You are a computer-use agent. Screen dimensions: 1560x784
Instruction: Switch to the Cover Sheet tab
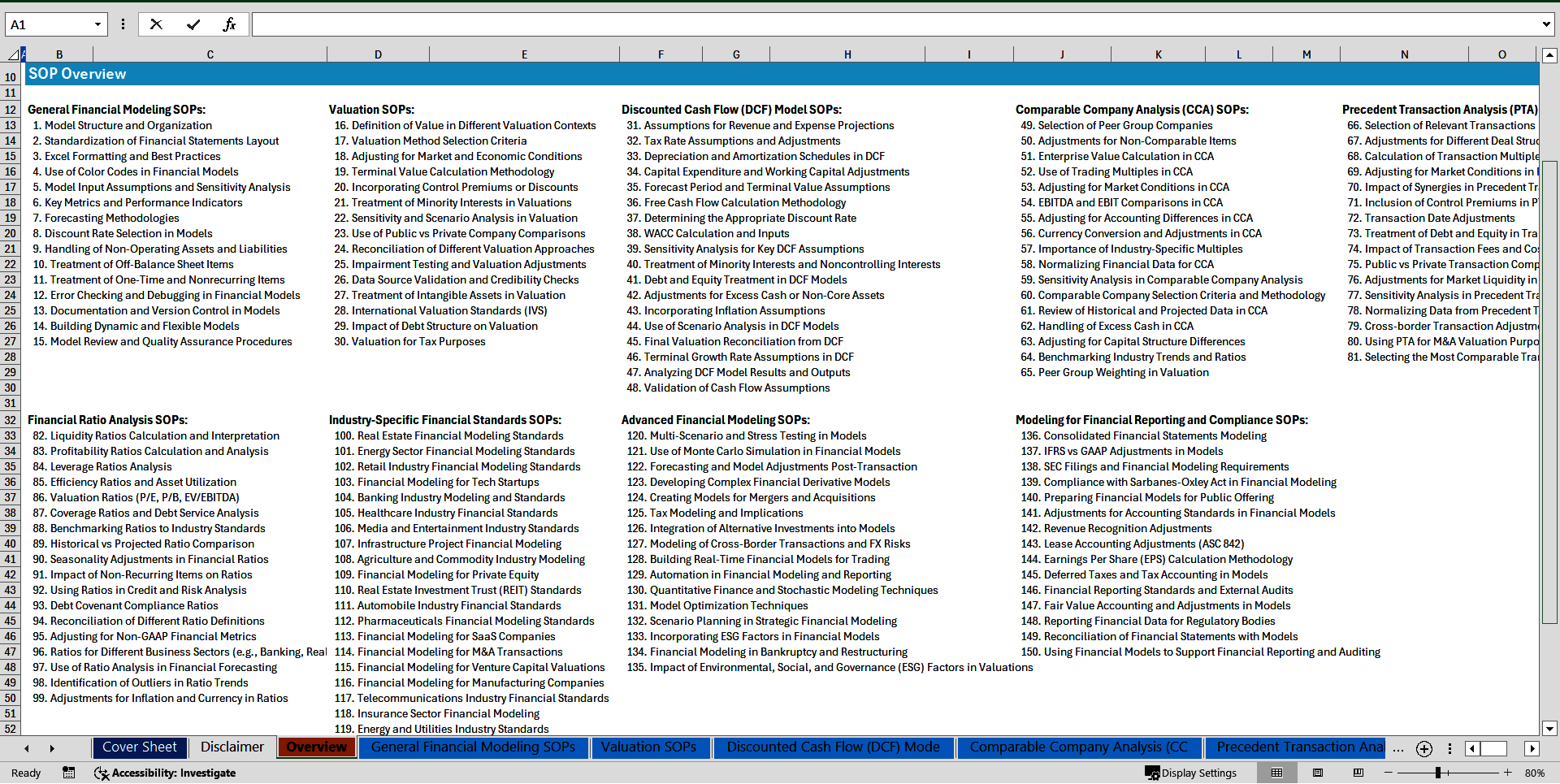click(x=139, y=747)
